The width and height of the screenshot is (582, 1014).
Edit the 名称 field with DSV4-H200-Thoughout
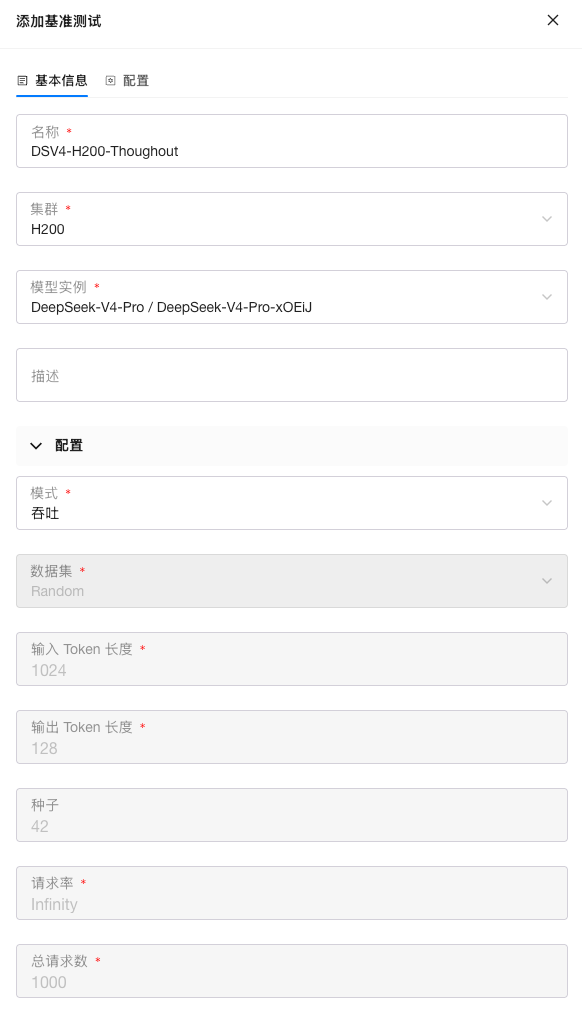pos(292,141)
